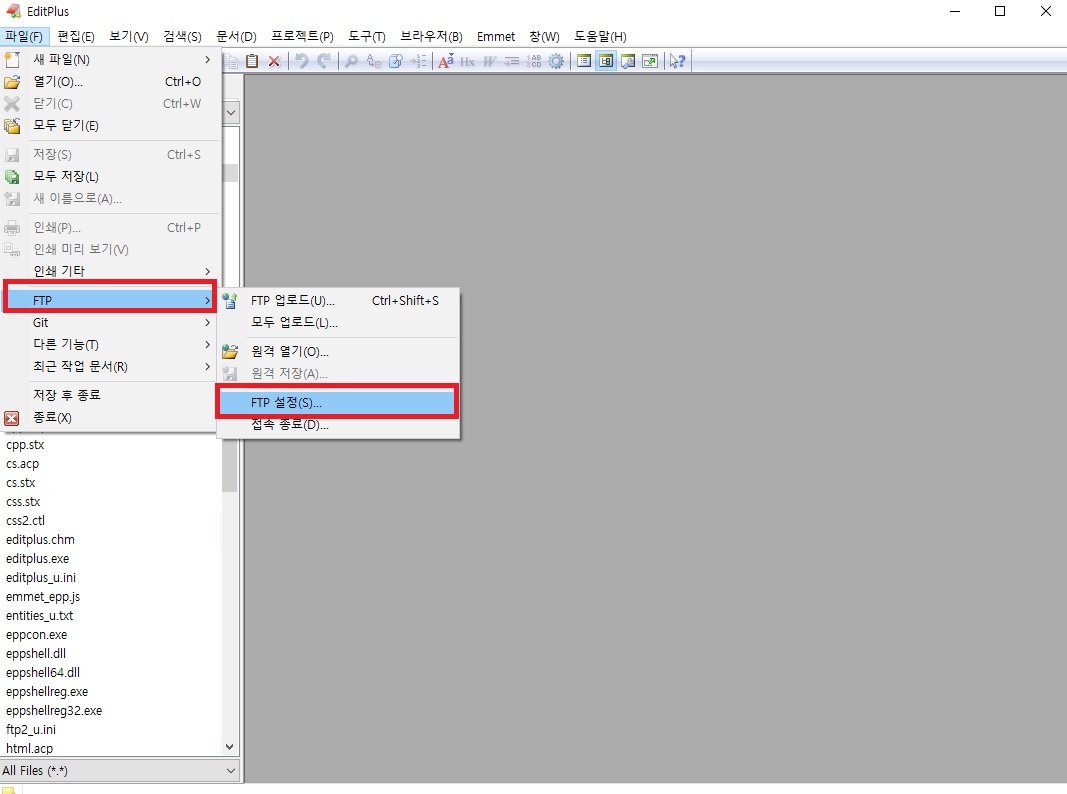Screen dimensions: 1067x794
Task: Click the Paste clipboard toolbar icon
Action: click(x=252, y=61)
